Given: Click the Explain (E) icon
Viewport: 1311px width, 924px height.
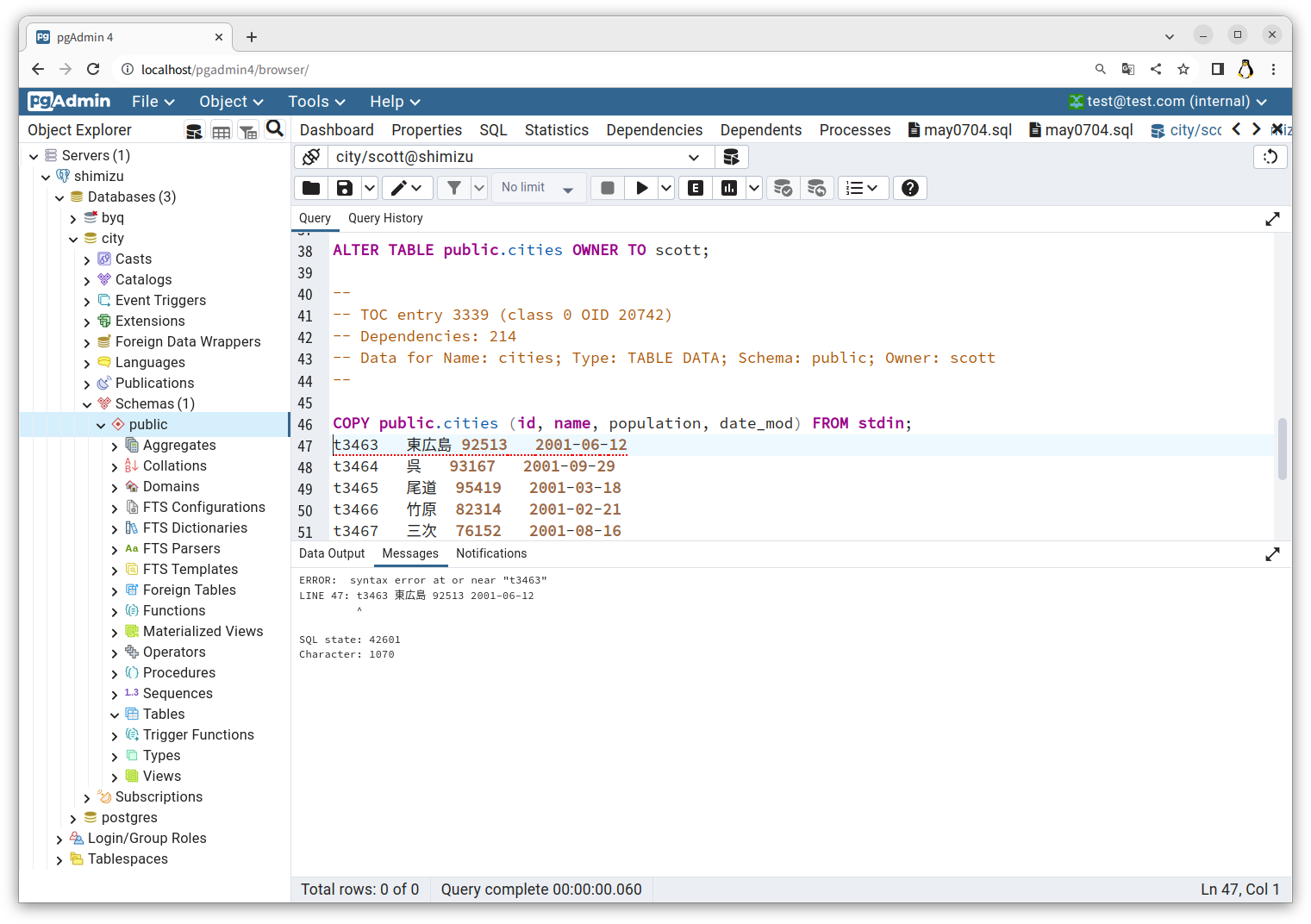Looking at the screenshot, I should pyautogui.click(x=695, y=187).
